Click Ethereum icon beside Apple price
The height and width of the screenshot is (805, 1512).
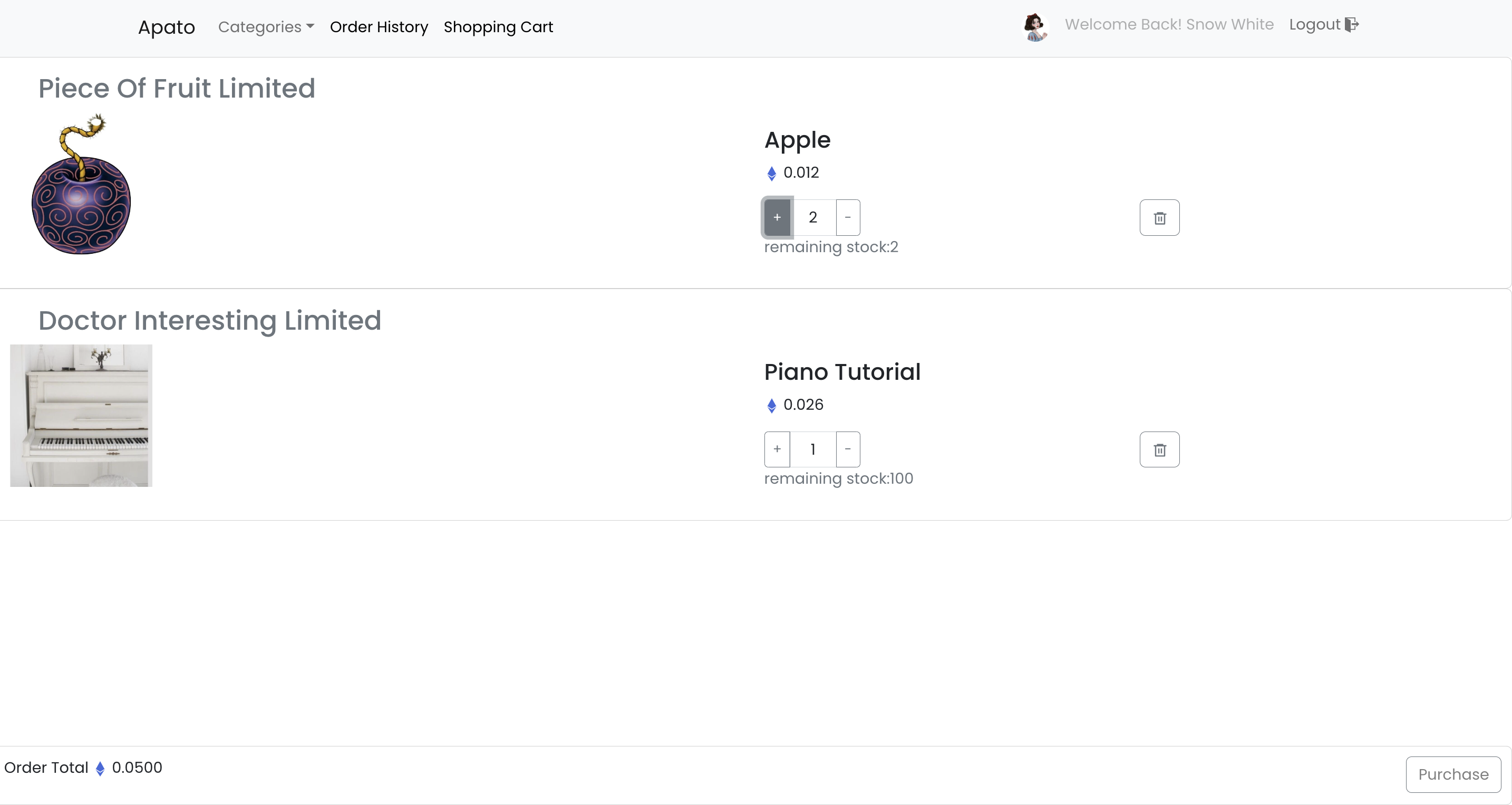pos(771,173)
